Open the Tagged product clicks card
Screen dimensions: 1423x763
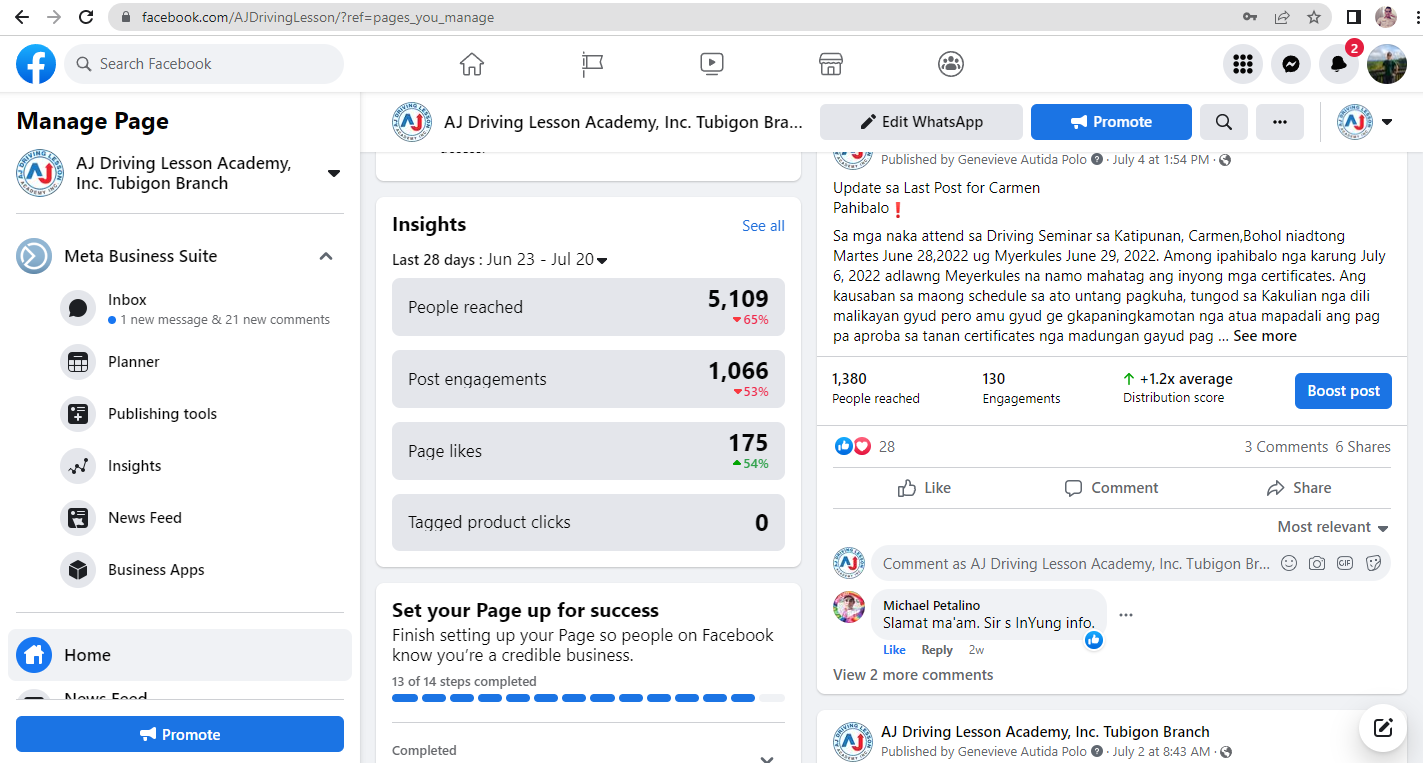(x=588, y=522)
